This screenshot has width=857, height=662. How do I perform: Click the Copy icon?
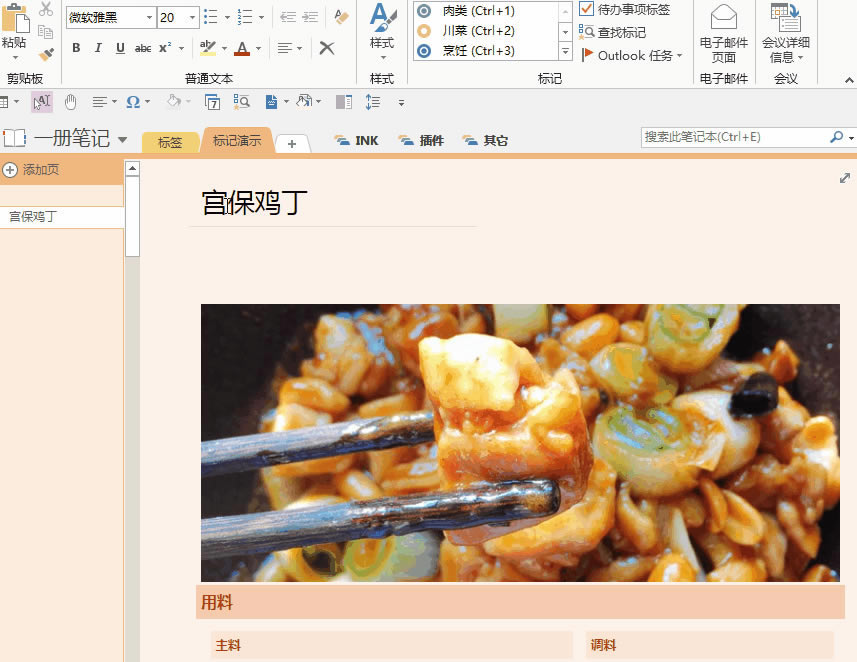click(46, 32)
